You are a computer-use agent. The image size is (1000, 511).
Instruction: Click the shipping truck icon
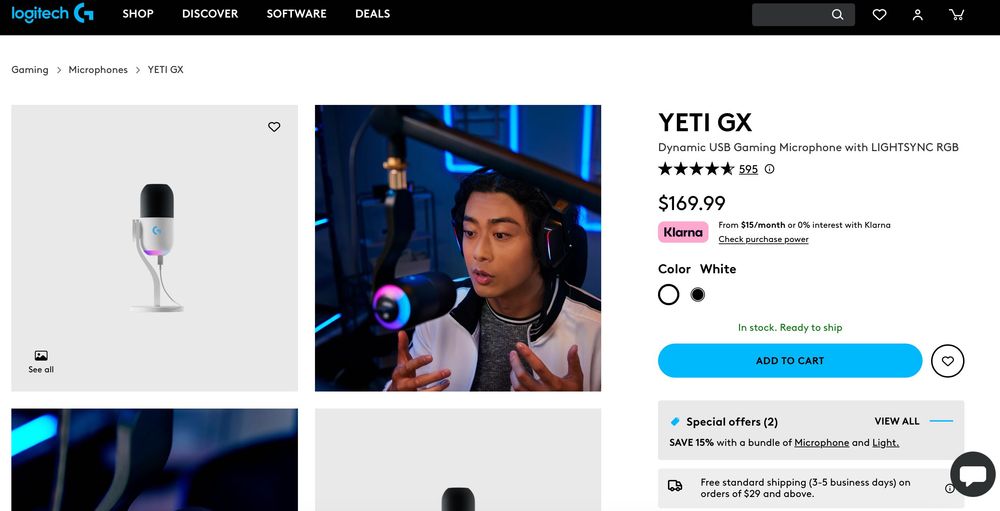pyautogui.click(x=675, y=486)
